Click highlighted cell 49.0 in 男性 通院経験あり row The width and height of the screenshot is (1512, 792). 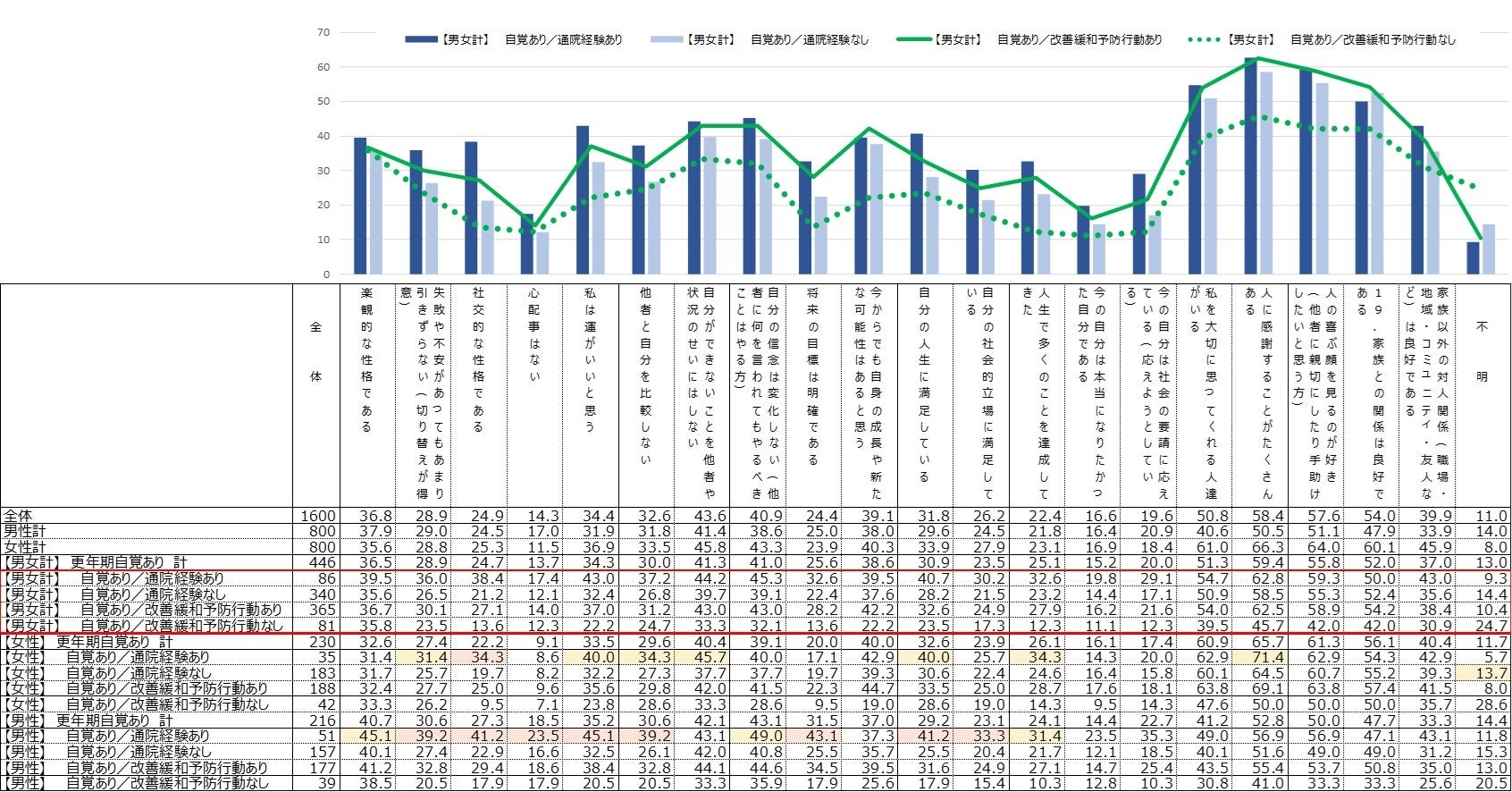pos(758,736)
